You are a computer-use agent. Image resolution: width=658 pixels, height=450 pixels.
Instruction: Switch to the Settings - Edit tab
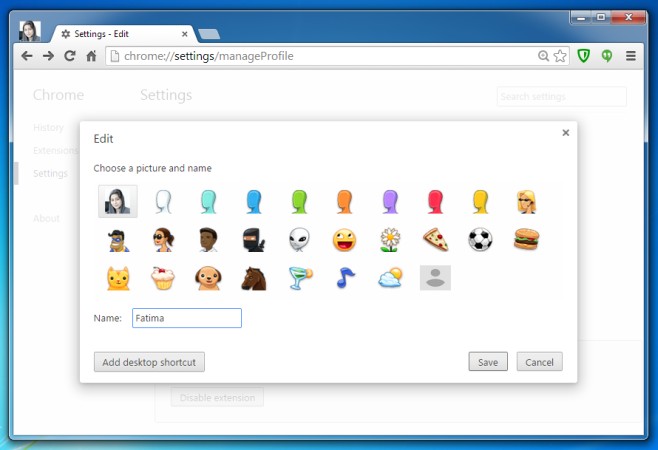tap(122, 34)
